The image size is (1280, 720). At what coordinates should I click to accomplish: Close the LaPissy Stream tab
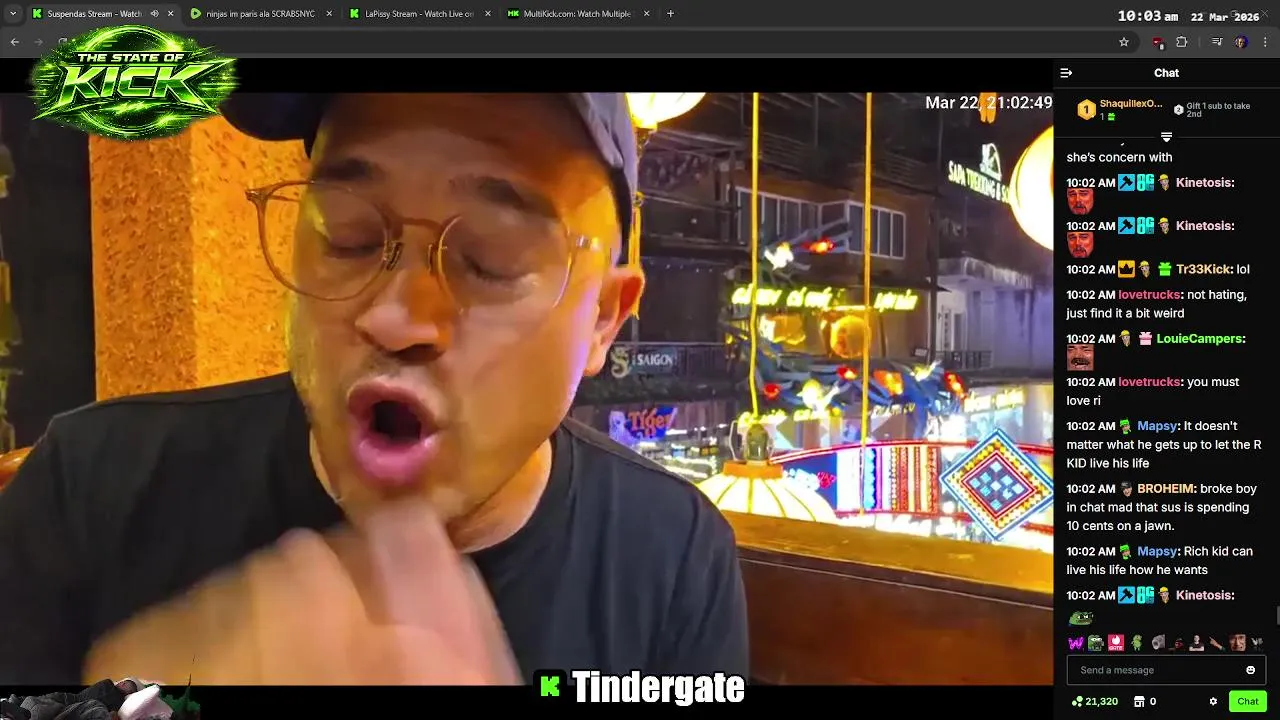488,14
